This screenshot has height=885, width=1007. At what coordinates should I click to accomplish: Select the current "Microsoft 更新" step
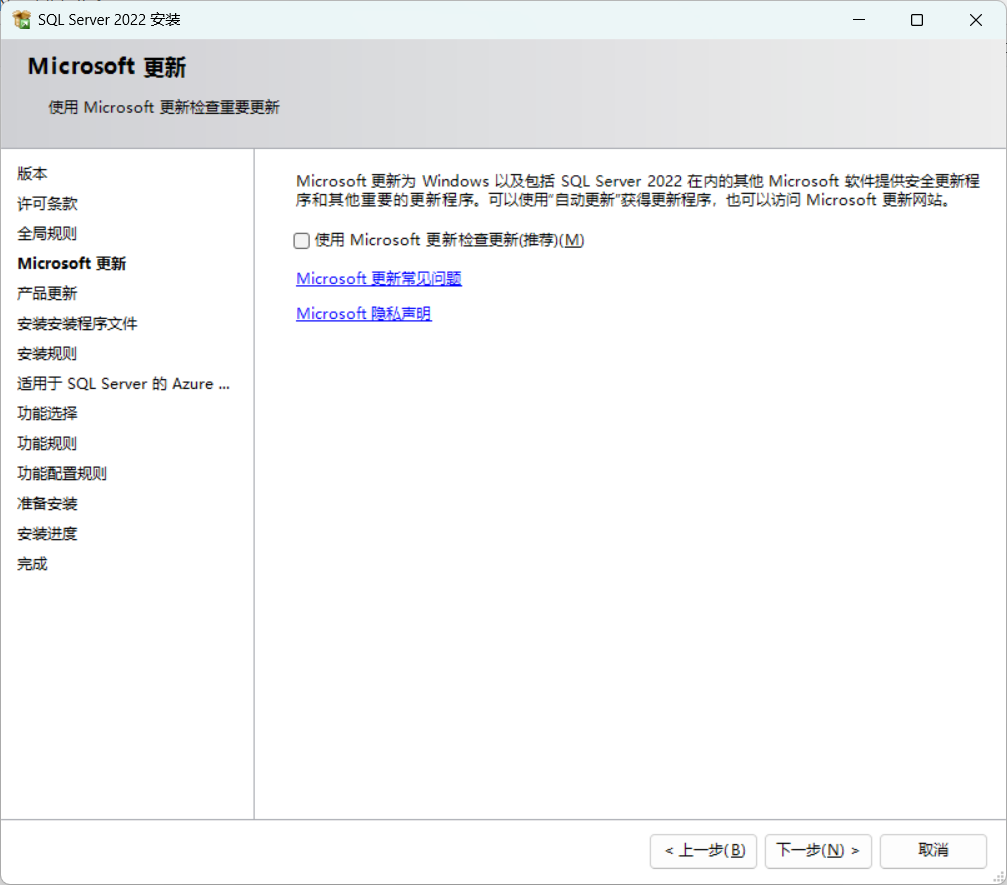[72, 263]
